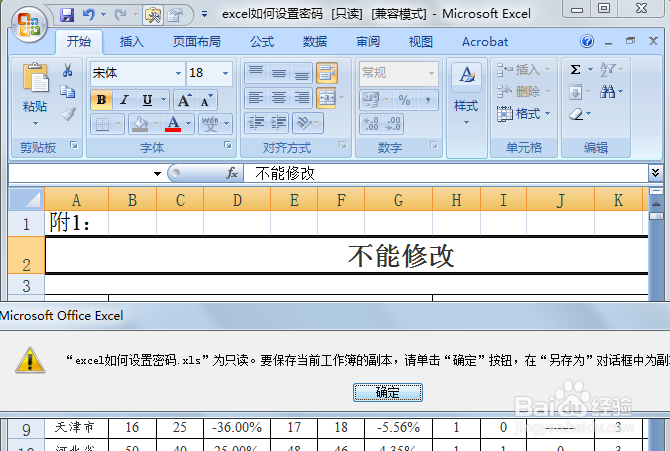Align text to bottom

click(302, 72)
